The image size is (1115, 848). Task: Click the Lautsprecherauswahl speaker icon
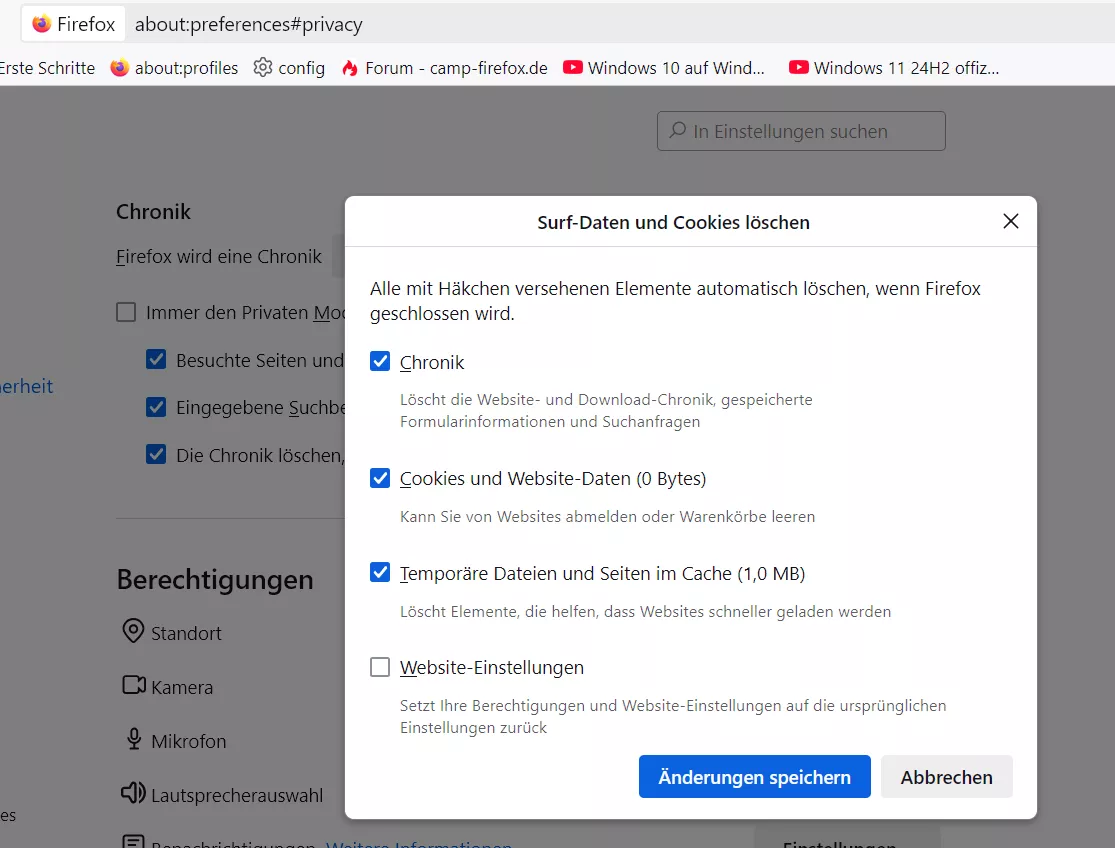point(133,794)
